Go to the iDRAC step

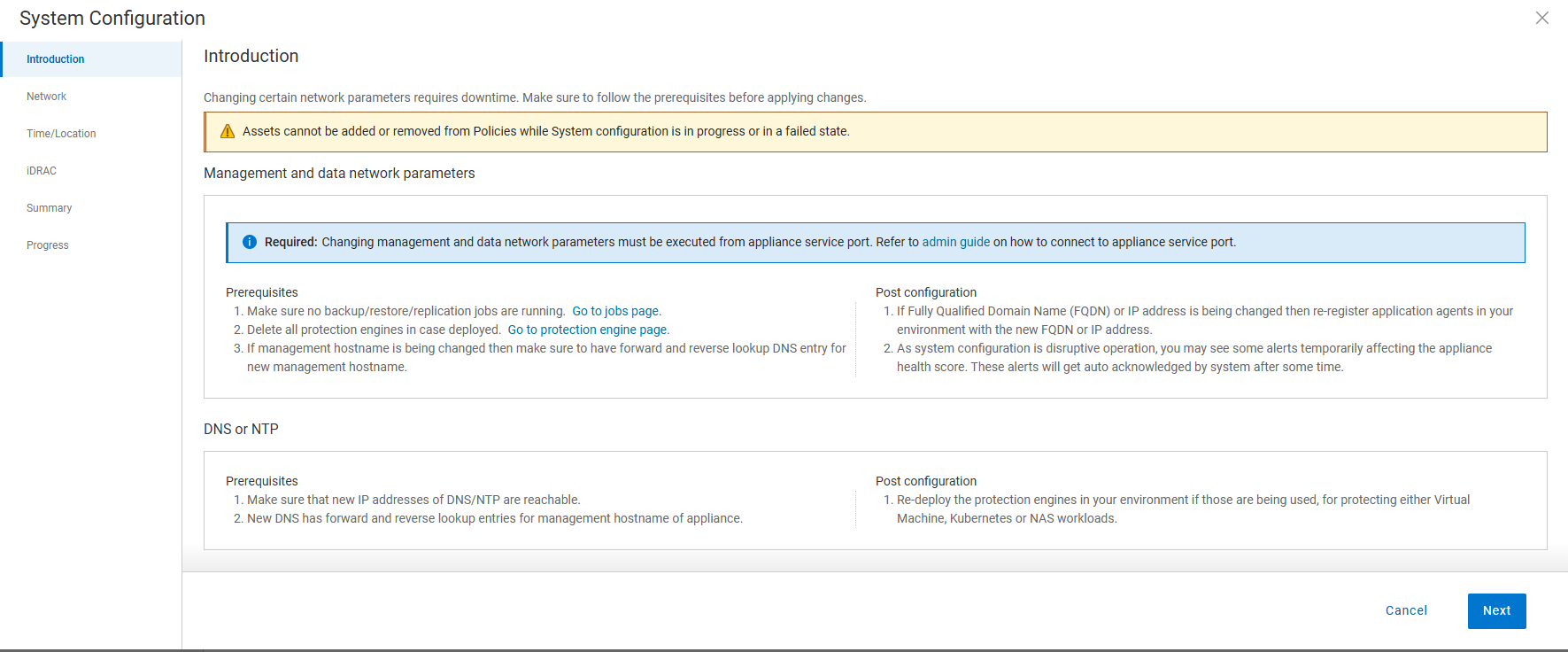42,171
